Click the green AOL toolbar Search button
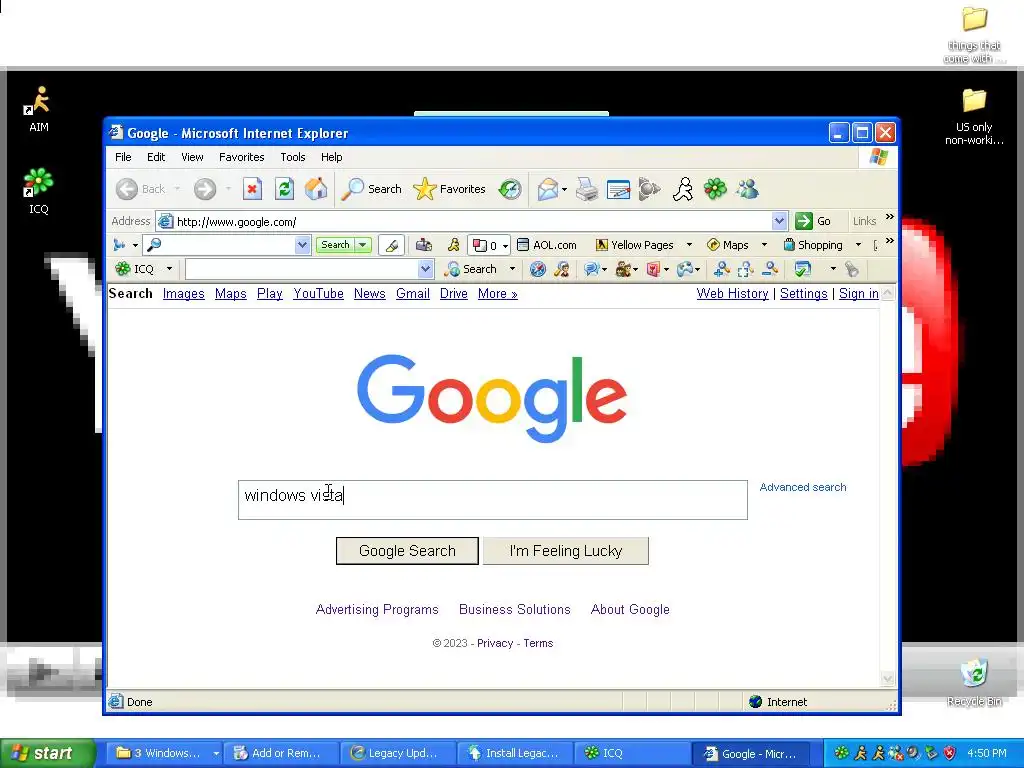 click(x=336, y=245)
